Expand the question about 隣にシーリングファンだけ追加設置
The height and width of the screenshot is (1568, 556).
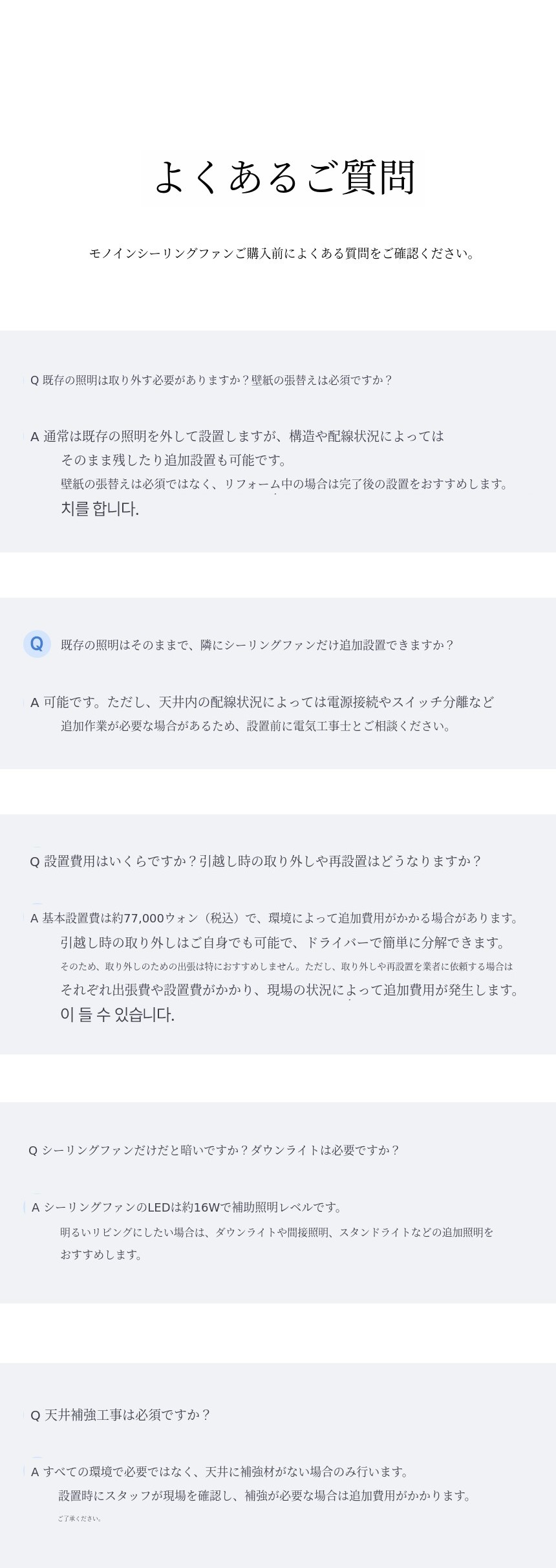click(x=257, y=645)
